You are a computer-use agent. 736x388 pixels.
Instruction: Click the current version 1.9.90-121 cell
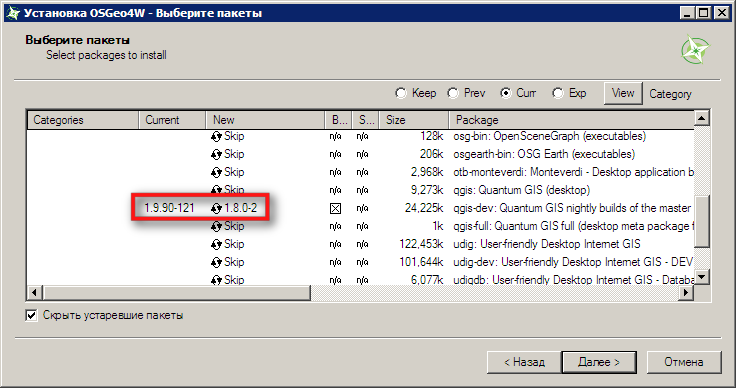click(x=169, y=208)
